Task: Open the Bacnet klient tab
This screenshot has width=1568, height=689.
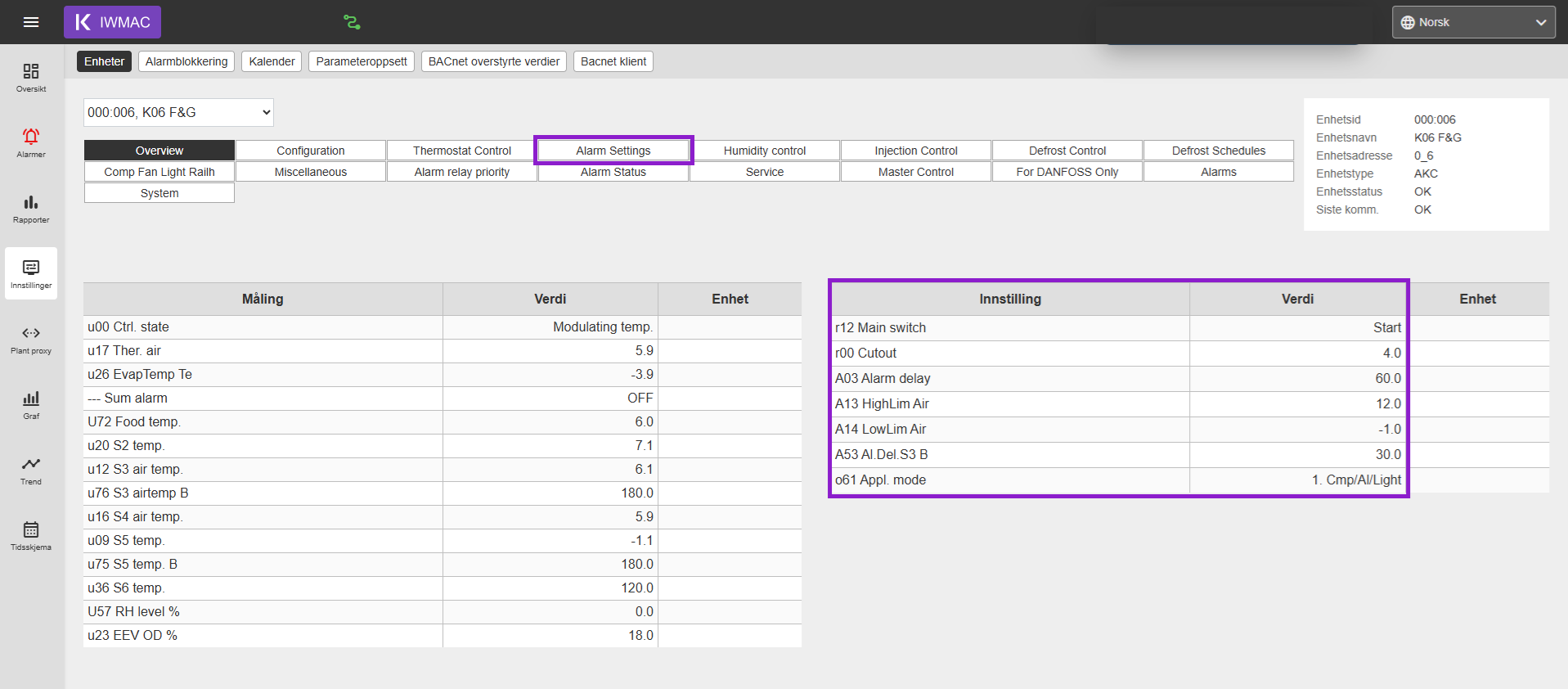Action: click(x=613, y=61)
